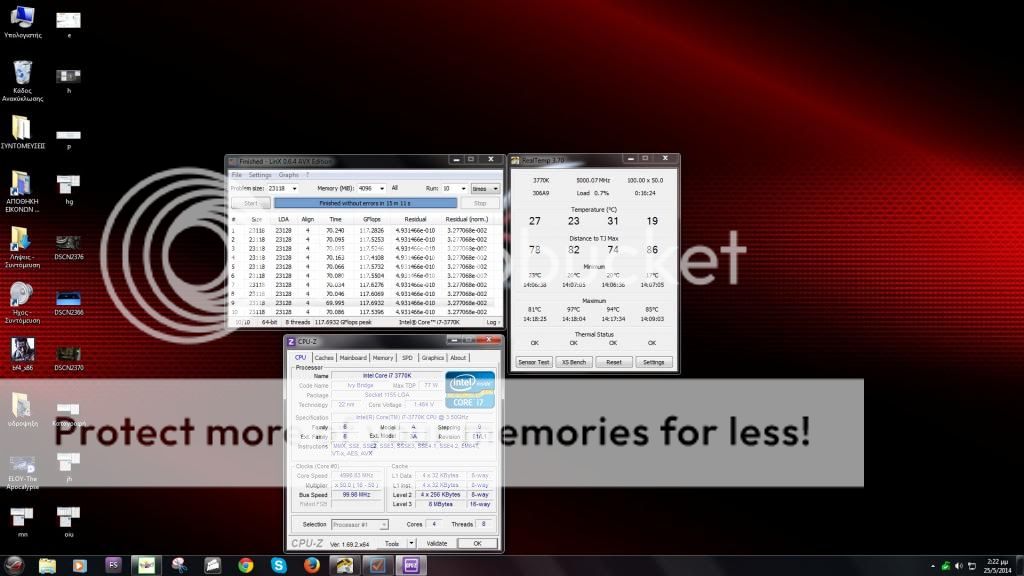
Task: Launch Skype from the taskbar
Action: pos(280,565)
